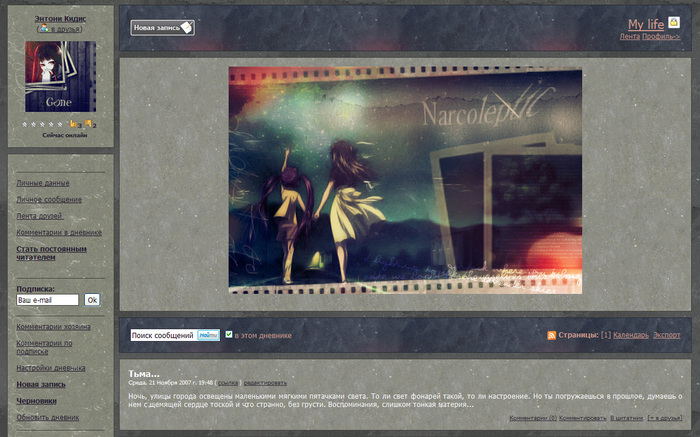Click the 'Сейчас онлайн' status text

(x=65, y=135)
